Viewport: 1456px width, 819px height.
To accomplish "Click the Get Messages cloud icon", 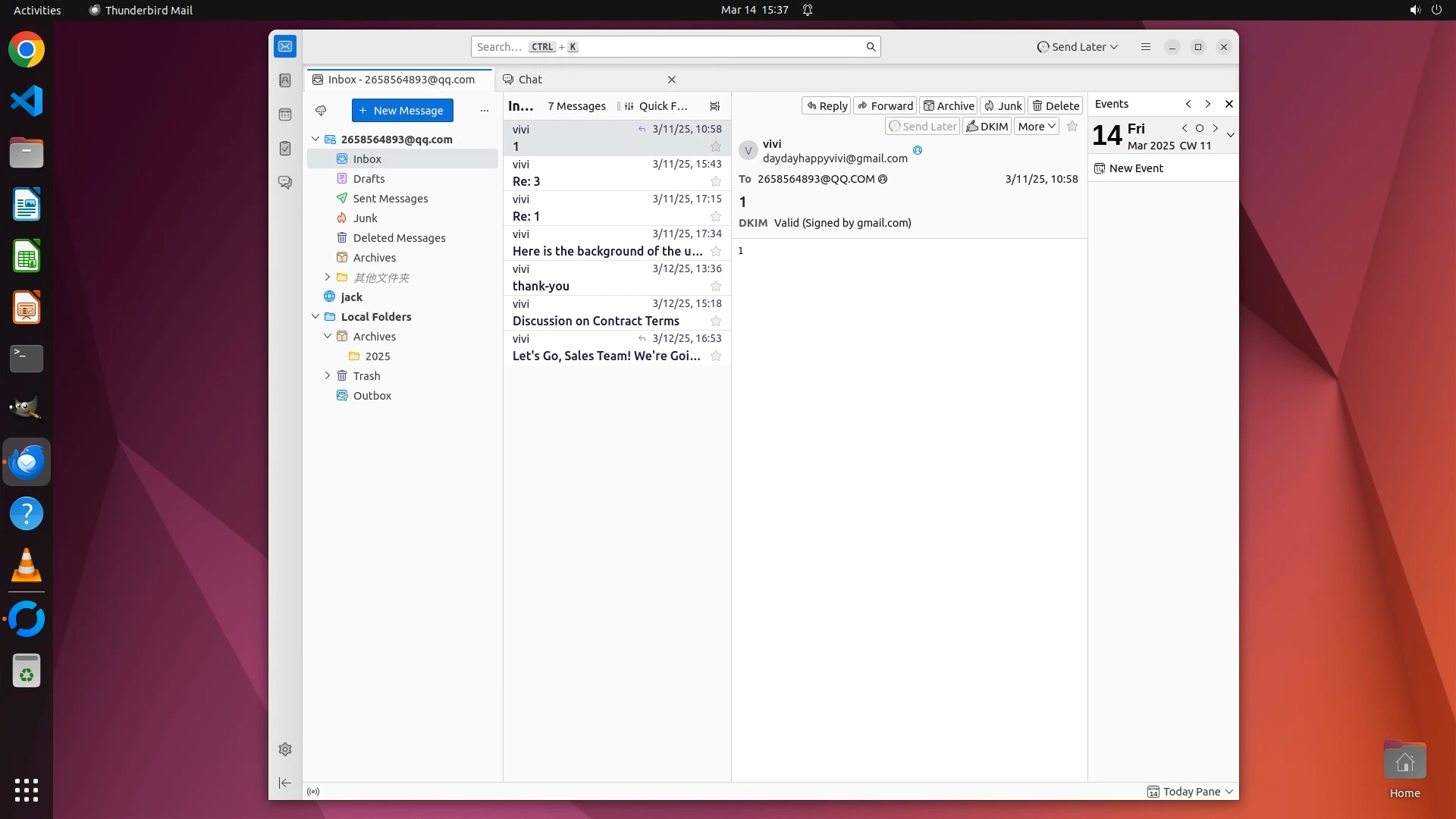I will point(321,111).
